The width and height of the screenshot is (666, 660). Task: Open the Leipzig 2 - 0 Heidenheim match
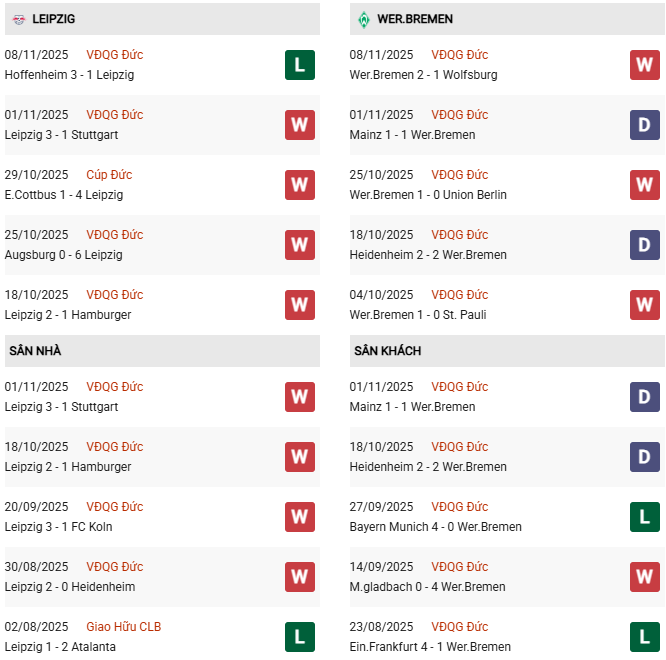tap(70, 587)
